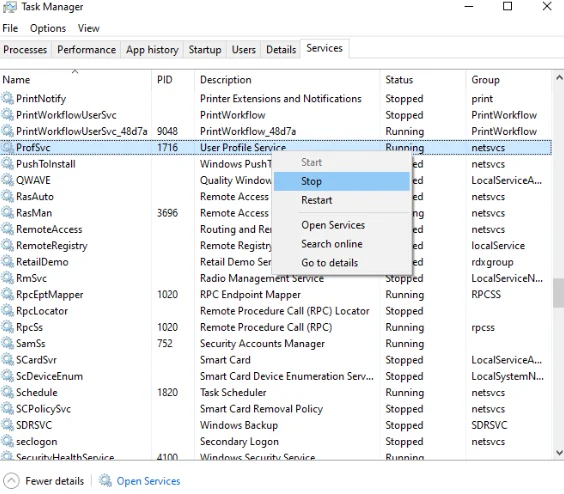Select Open Services in the context menu
The height and width of the screenshot is (494, 564).
[342, 225]
